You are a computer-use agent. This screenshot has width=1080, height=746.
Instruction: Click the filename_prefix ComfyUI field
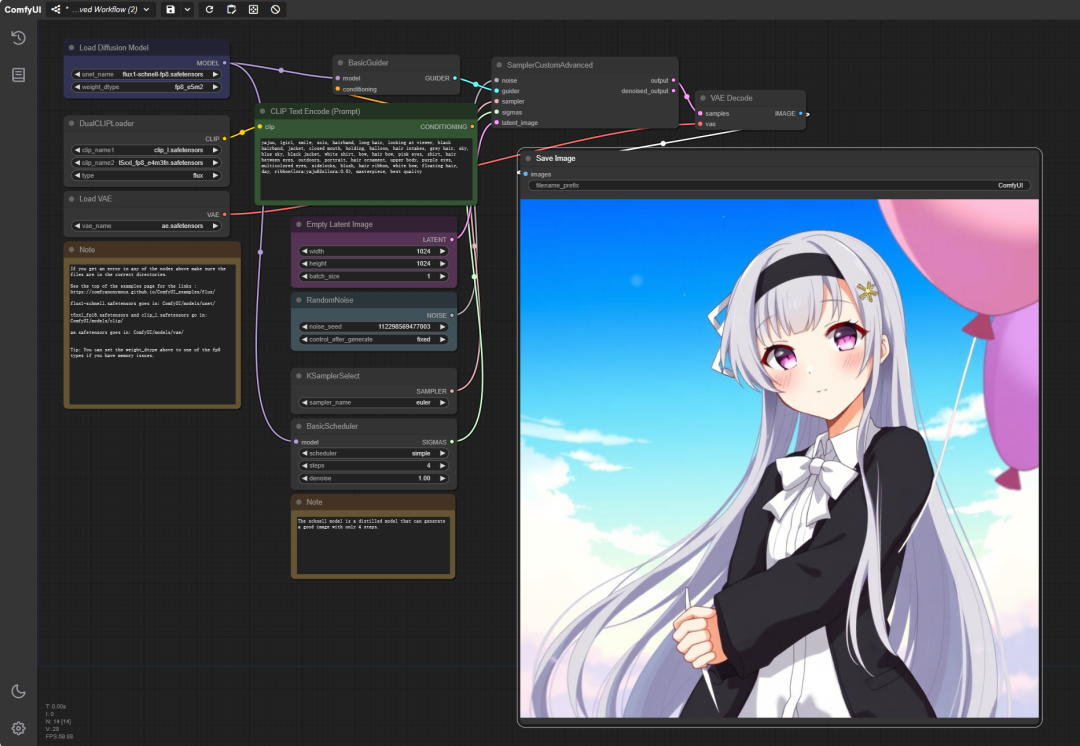tap(779, 185)
